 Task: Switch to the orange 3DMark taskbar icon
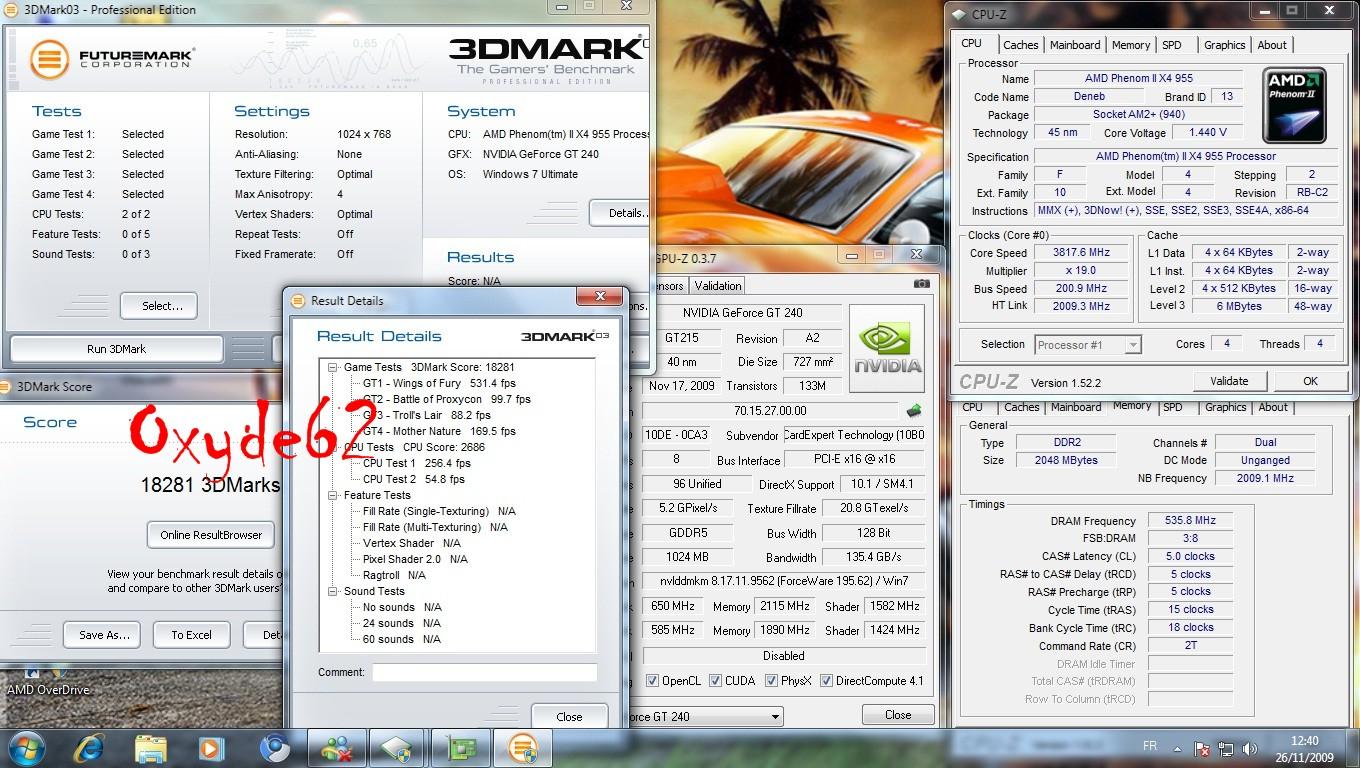click(523, 748)
